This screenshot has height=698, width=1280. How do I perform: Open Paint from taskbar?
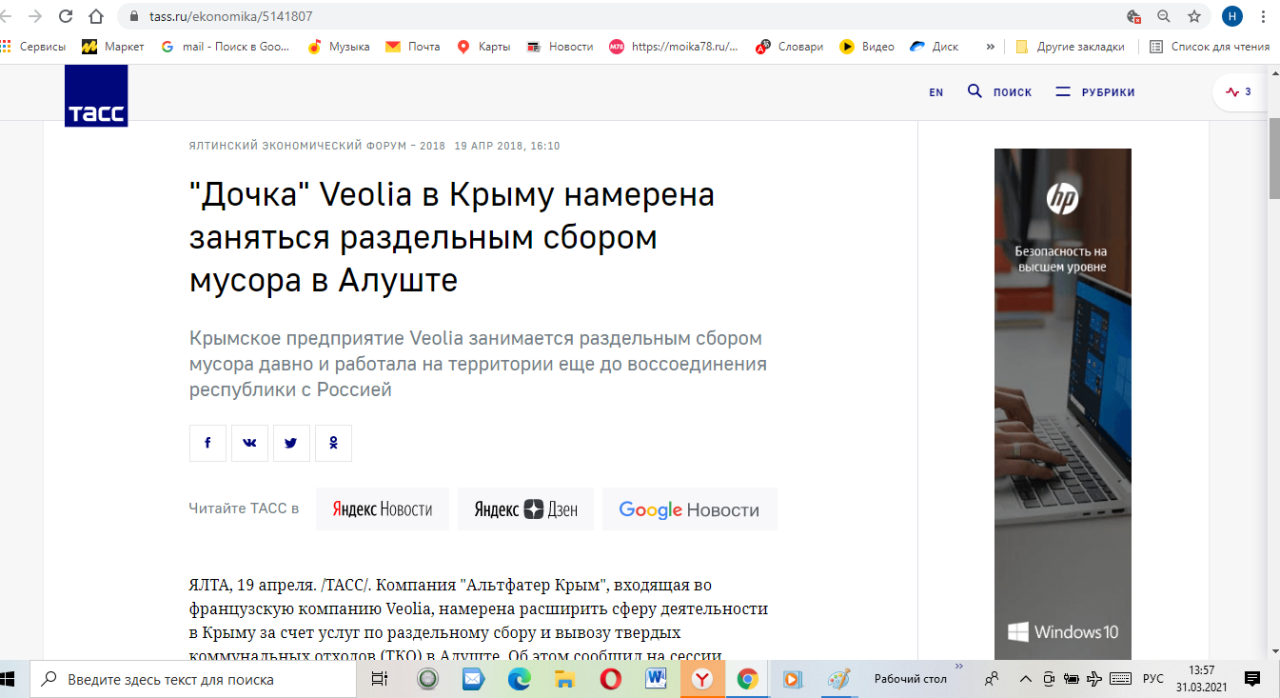click(838, 679)
